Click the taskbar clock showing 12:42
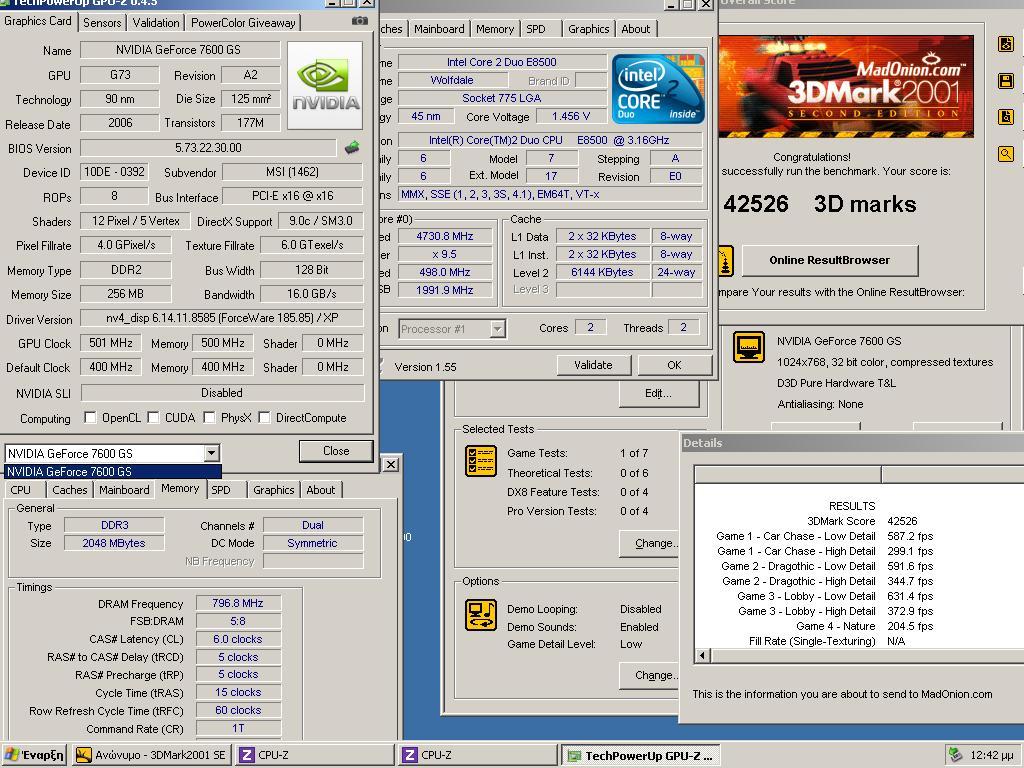The height and width of the screenshot is (768, 1024). pos(991,755)
